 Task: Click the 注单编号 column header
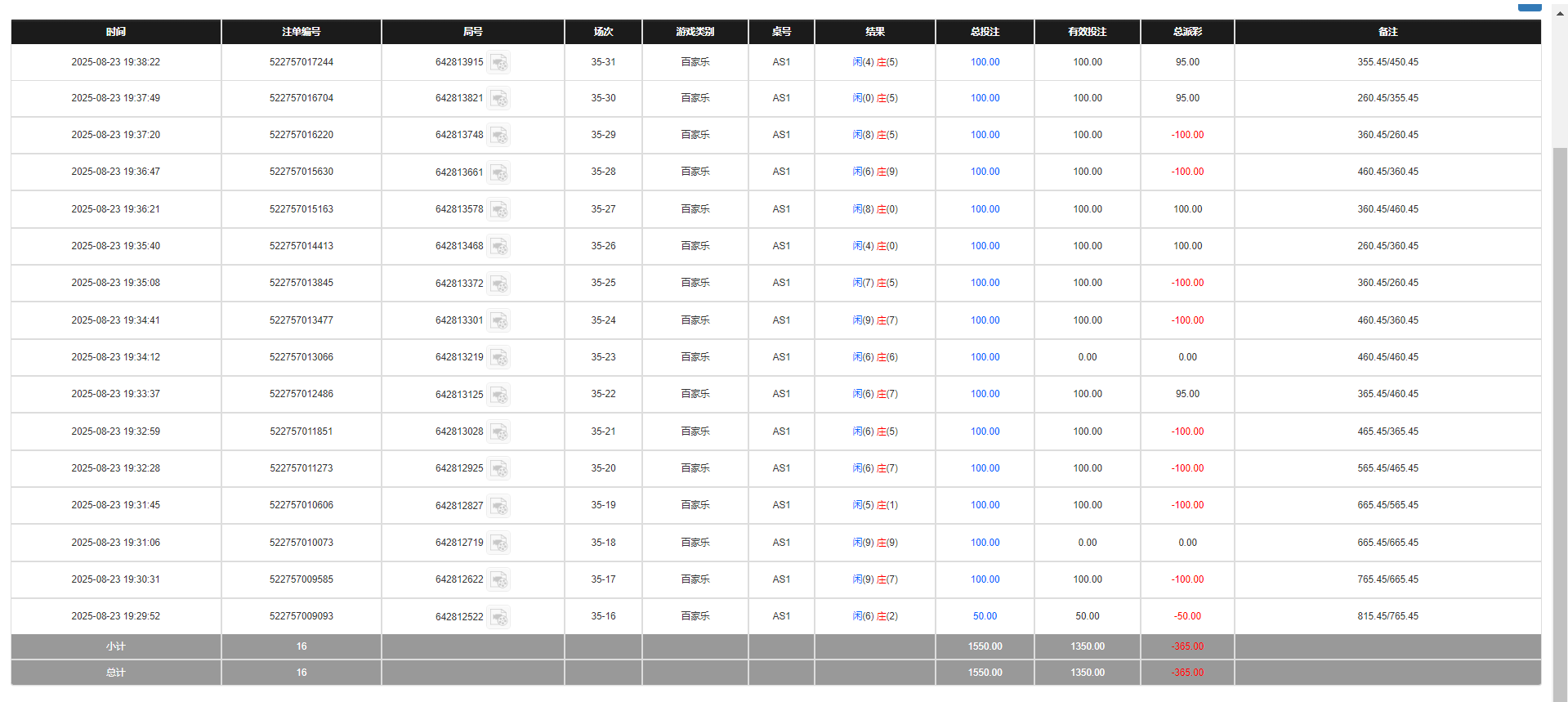[x=301, y=32]
